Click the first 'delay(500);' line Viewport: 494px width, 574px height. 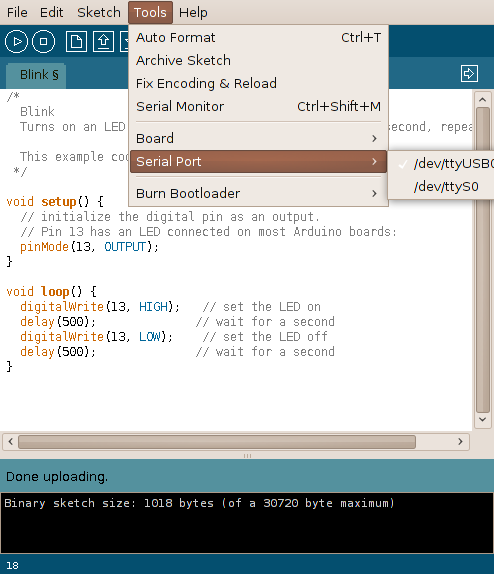pyautogui.click(x=58, y=322)
